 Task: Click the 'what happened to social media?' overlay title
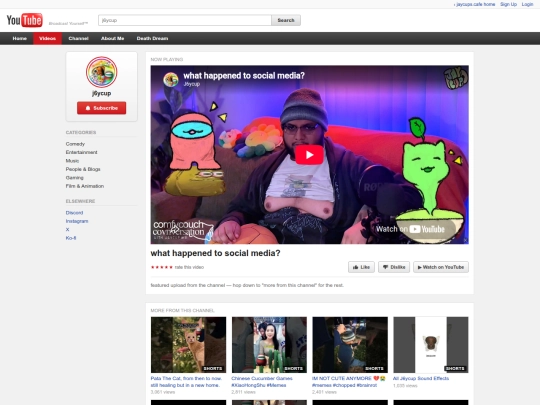click(244, 75)
